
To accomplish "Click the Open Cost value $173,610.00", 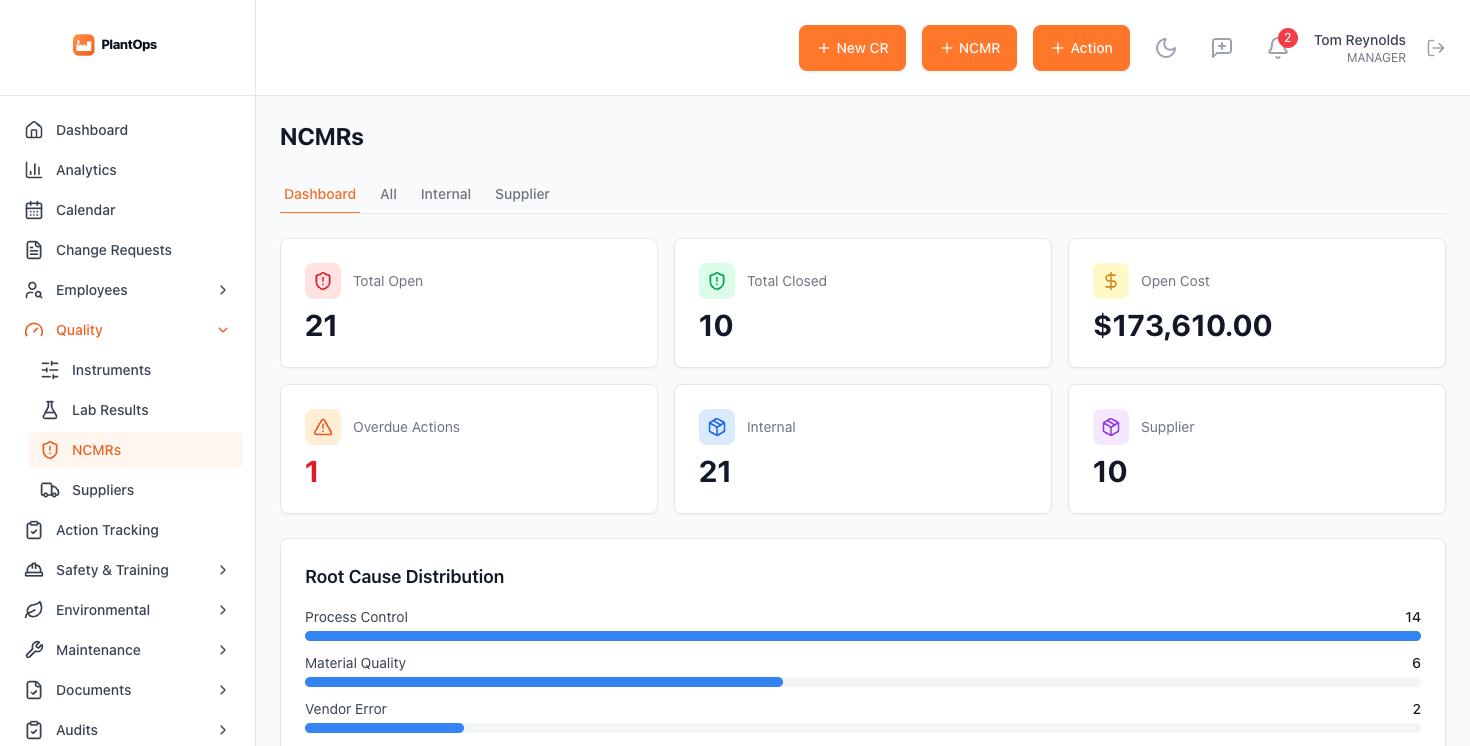I will click(1183, 326).
